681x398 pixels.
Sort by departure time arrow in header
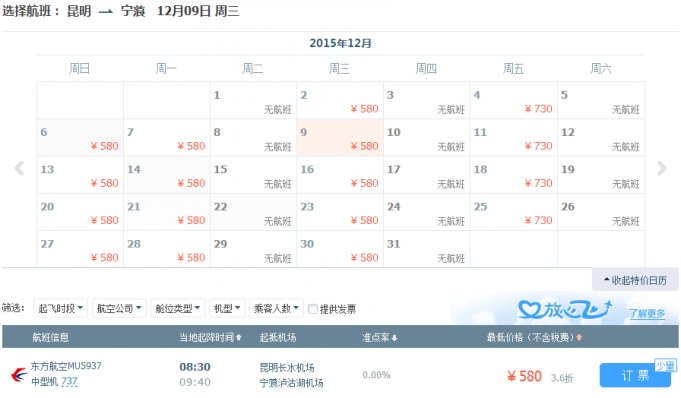point(238,337)
